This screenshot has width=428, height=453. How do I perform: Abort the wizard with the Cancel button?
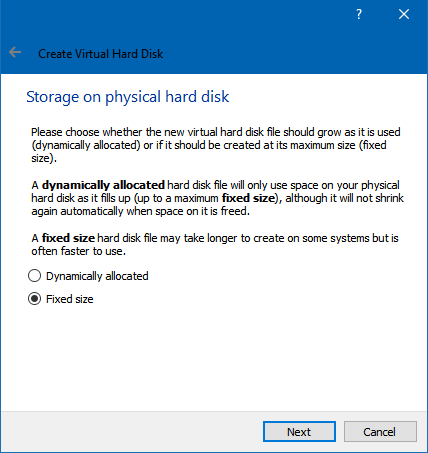click(380, 432)
